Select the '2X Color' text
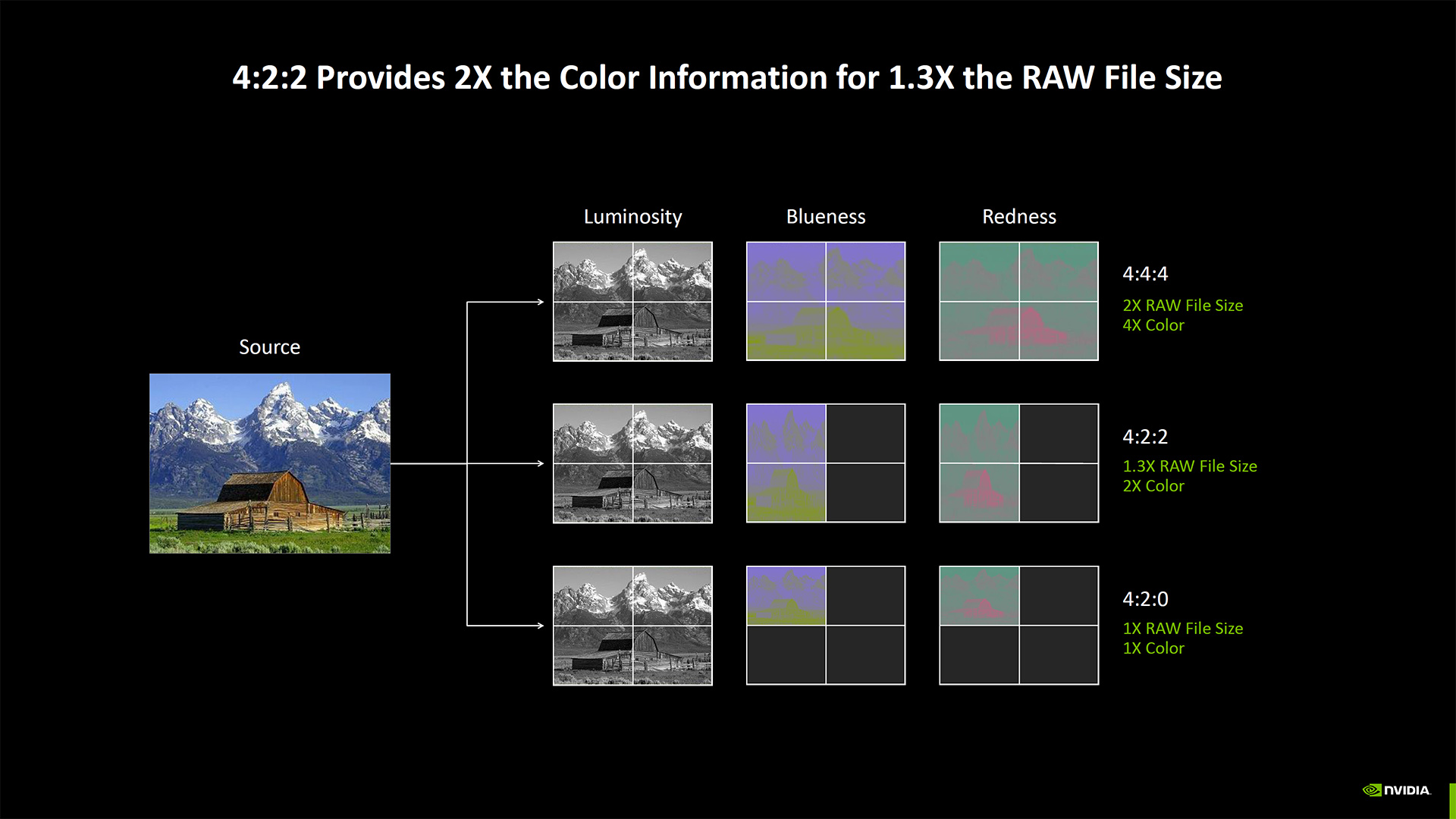1456x819 pixels. click(1153, 485)
